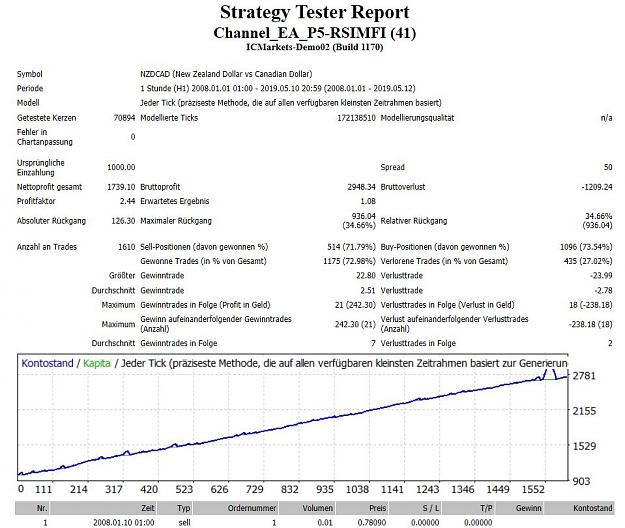Click the 'Strategy Tester Report' title
This screenshot has height=528, width=625.
pyautogui.click(x=314, y=12)
